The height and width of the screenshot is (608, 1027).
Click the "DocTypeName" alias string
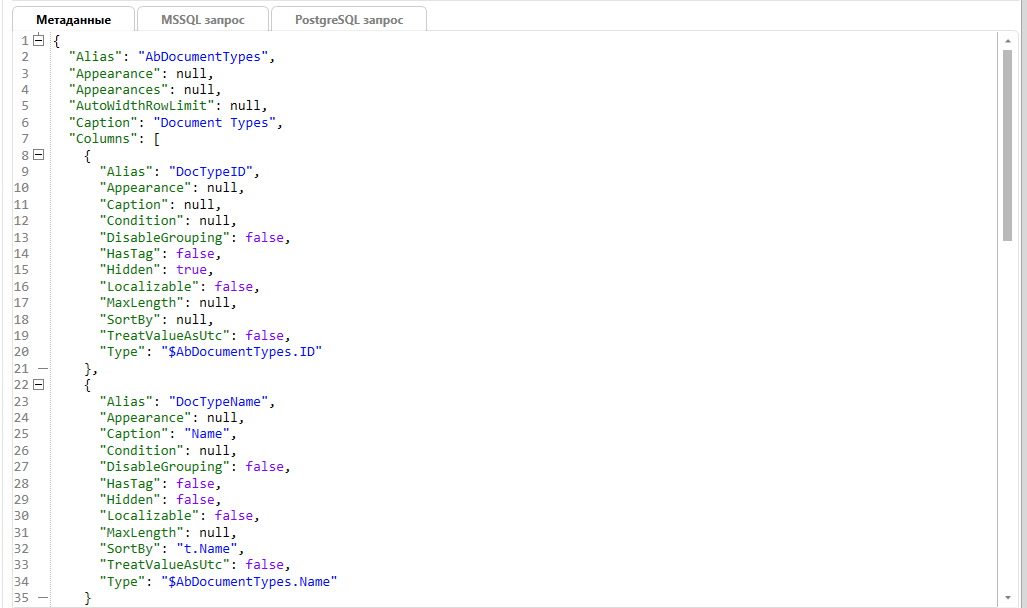[x=218, y=402]
